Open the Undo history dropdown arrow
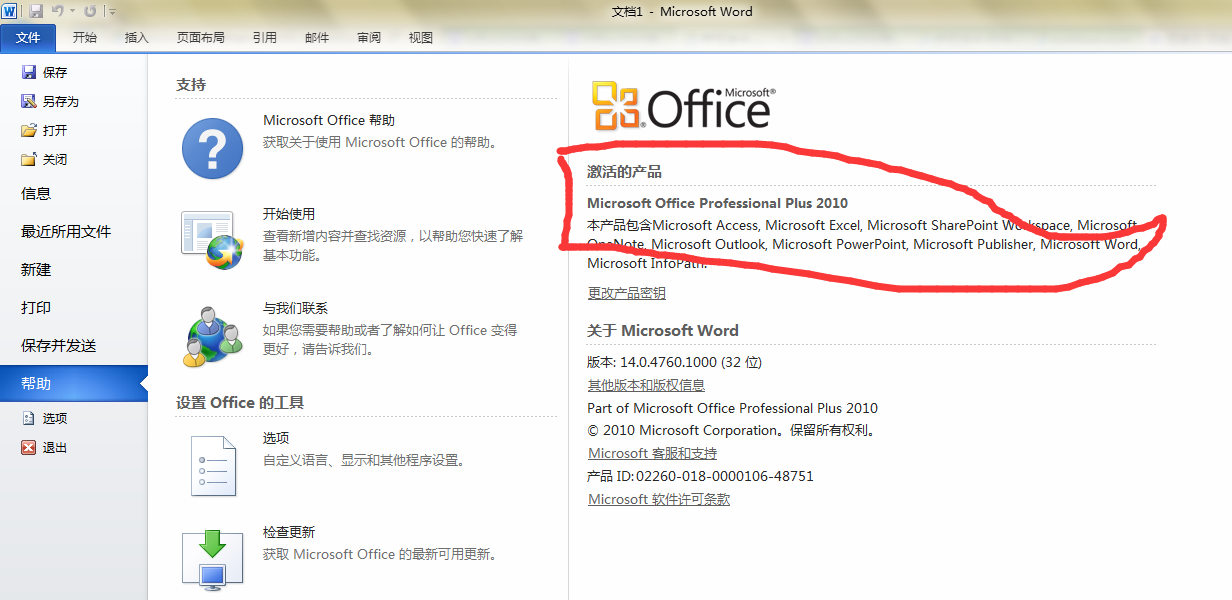 point(72,12)
